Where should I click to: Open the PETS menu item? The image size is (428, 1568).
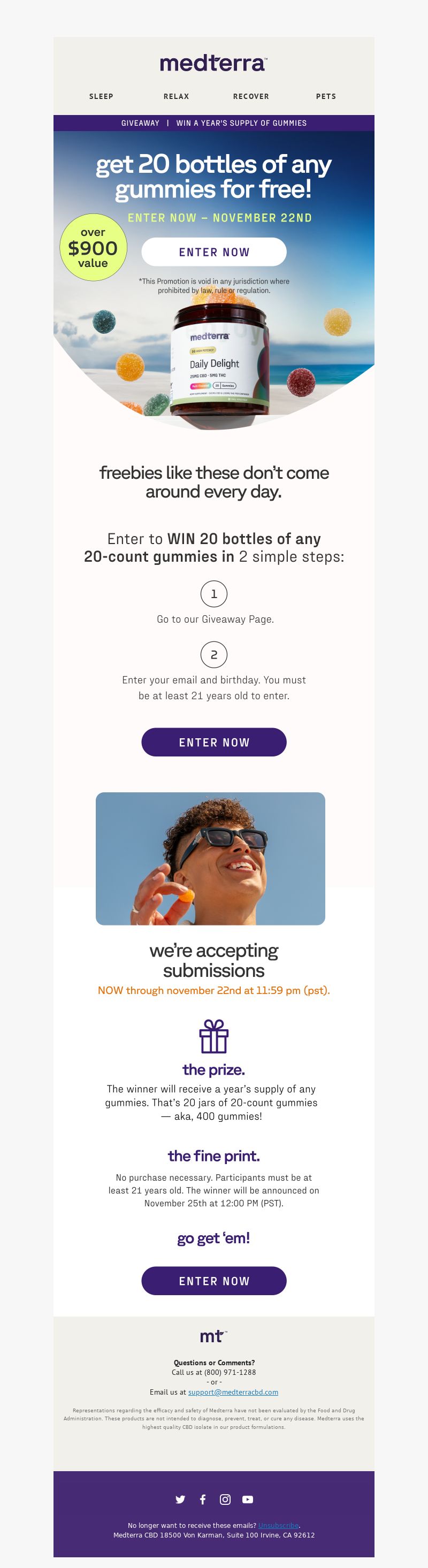click(326, 96)
